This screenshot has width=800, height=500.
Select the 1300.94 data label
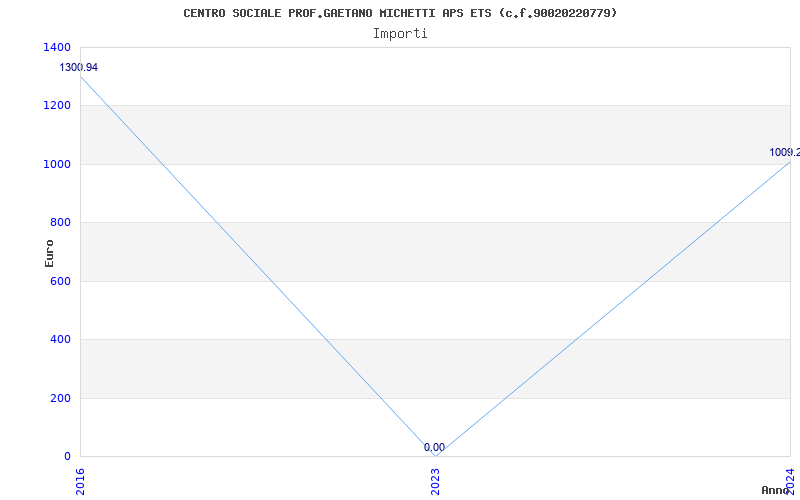pyautogui.click(x=79, y=67)
